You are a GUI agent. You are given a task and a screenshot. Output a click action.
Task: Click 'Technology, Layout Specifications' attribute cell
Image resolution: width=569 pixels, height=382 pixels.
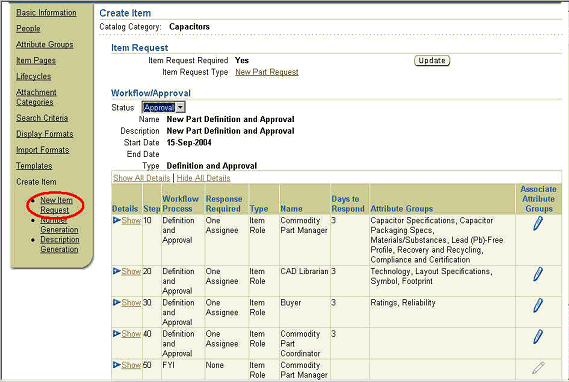pos(431,276)
